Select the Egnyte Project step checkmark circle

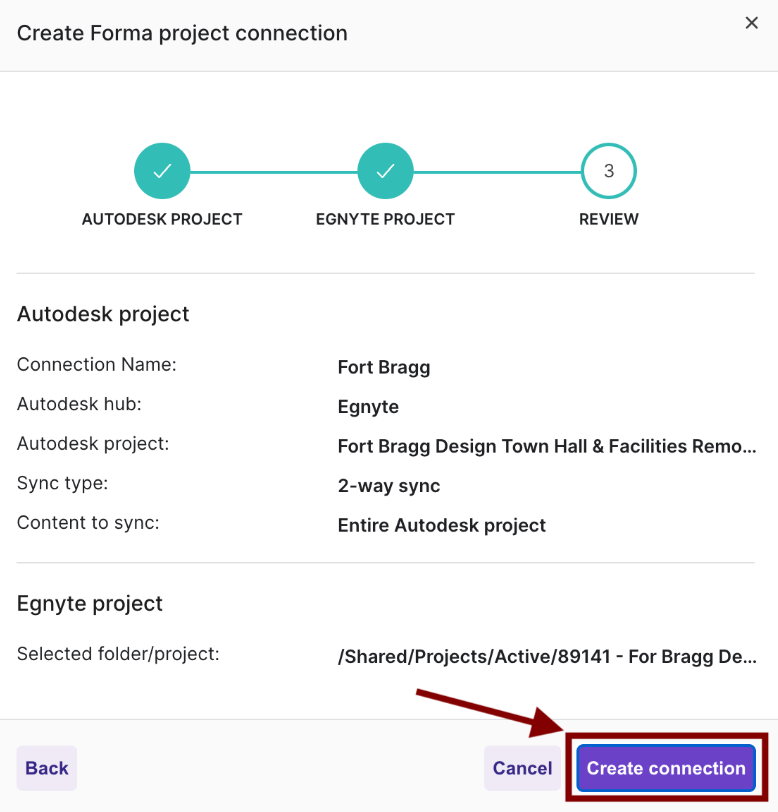385,171
